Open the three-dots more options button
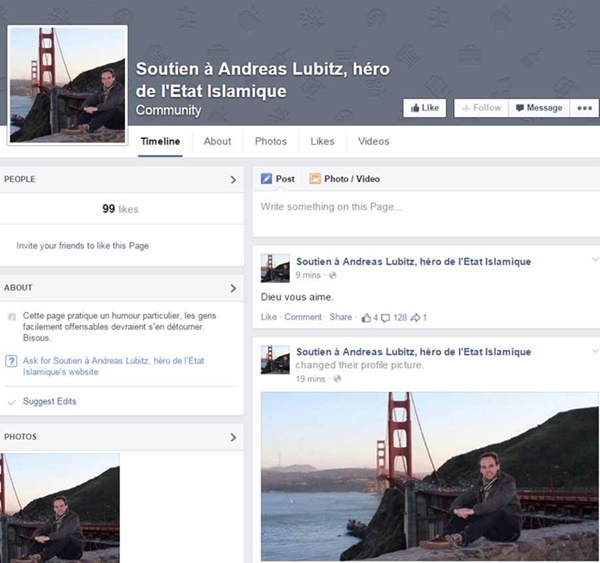The height and width of the screenshot is (563, 600). click(x=584, y=108)
